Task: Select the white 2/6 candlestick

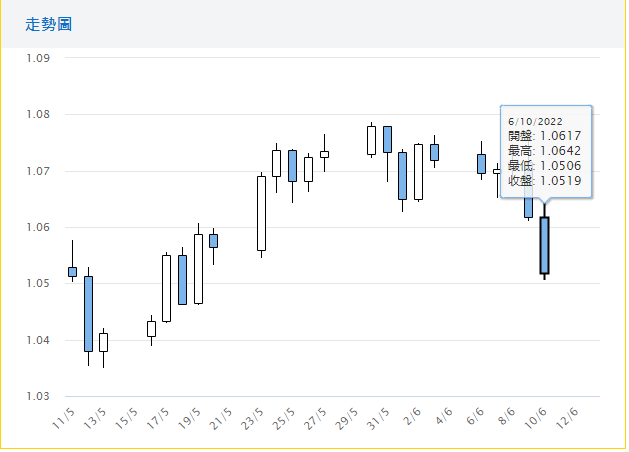Action: click(x=418, y=171)
